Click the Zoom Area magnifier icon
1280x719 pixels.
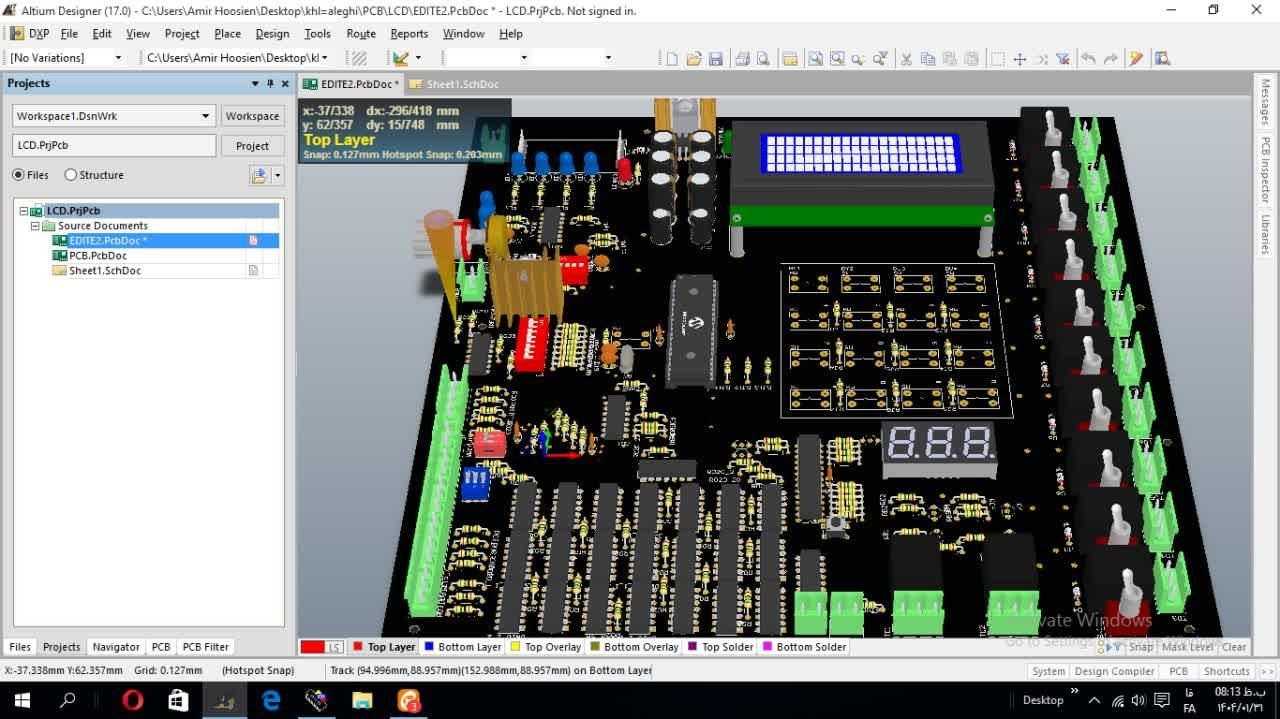pos(837,58)
